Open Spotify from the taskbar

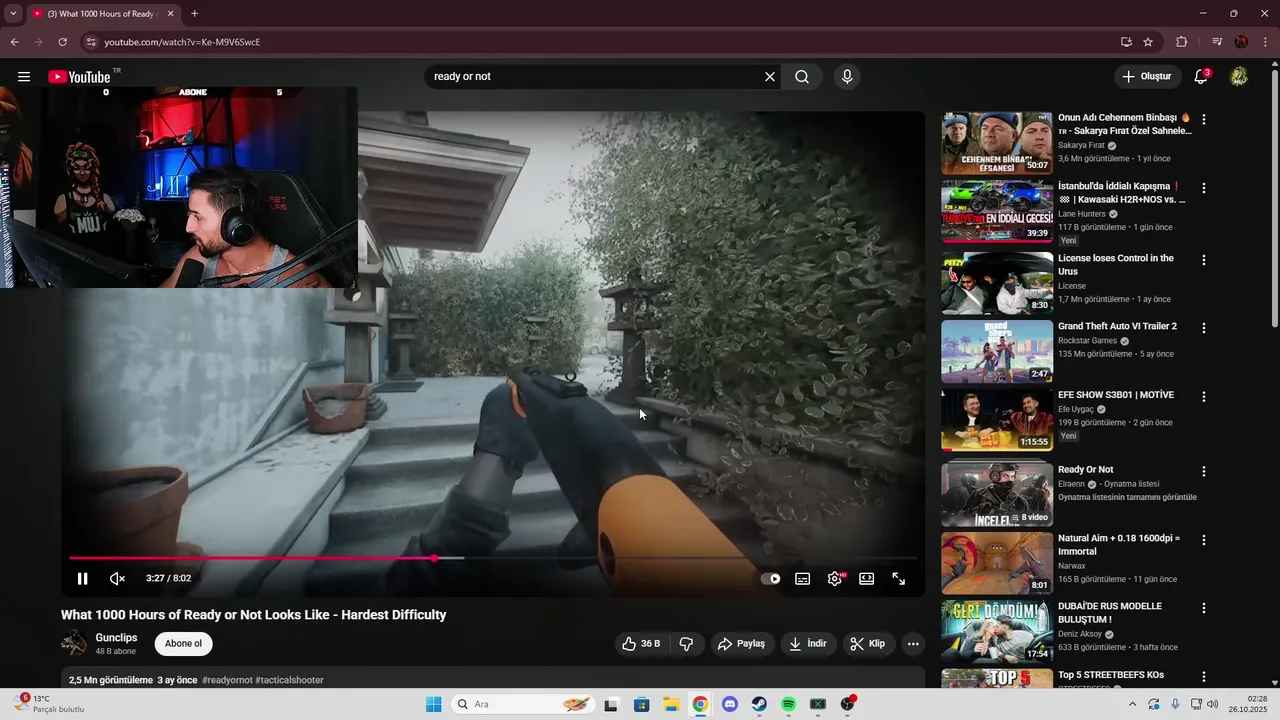point(788,704)
